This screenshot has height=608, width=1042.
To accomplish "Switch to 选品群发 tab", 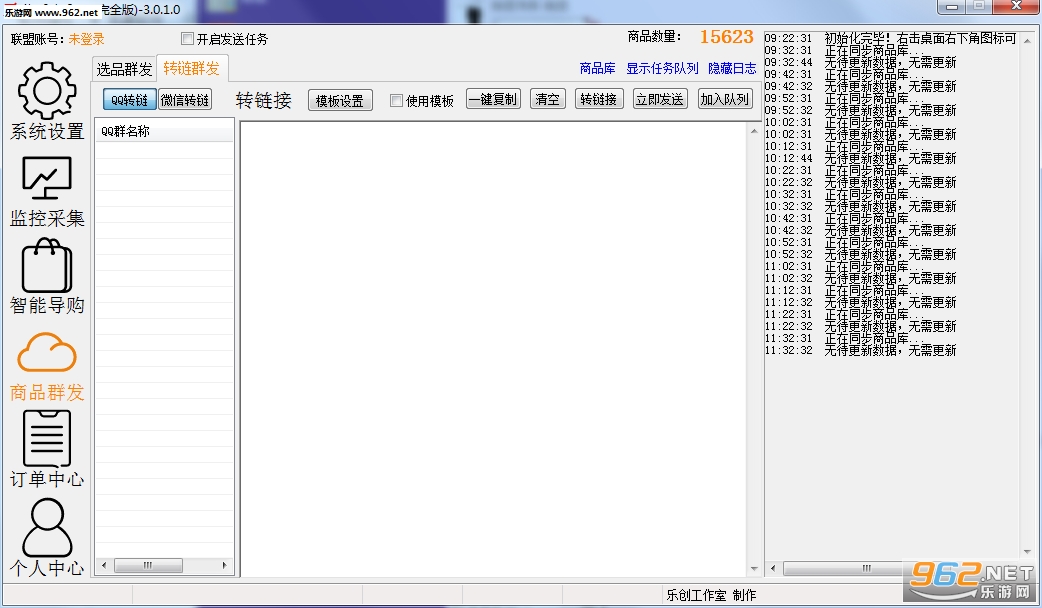I will point(124,68).
